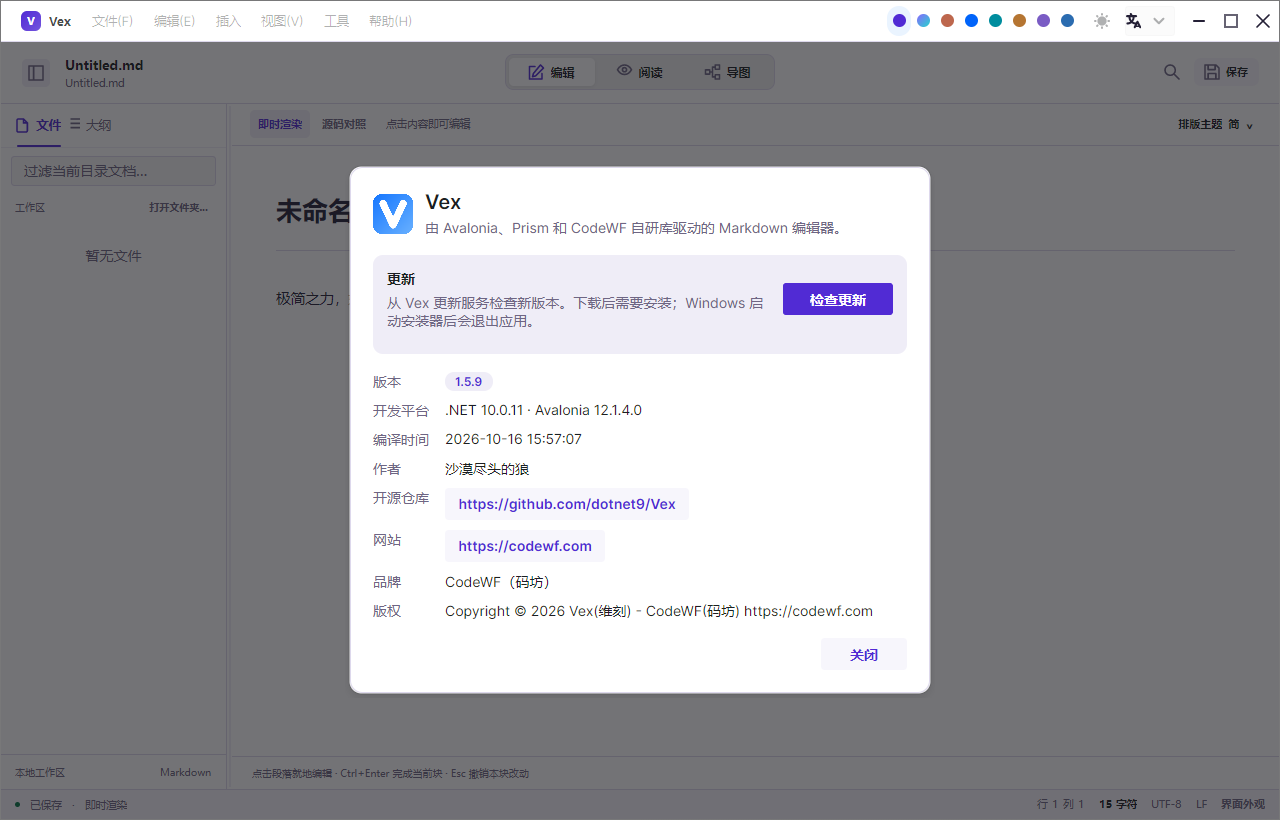Click the LF line ending status entry
This screenshot has width=1280, height=820.
pyautogui.click(x=1201, y=804)
